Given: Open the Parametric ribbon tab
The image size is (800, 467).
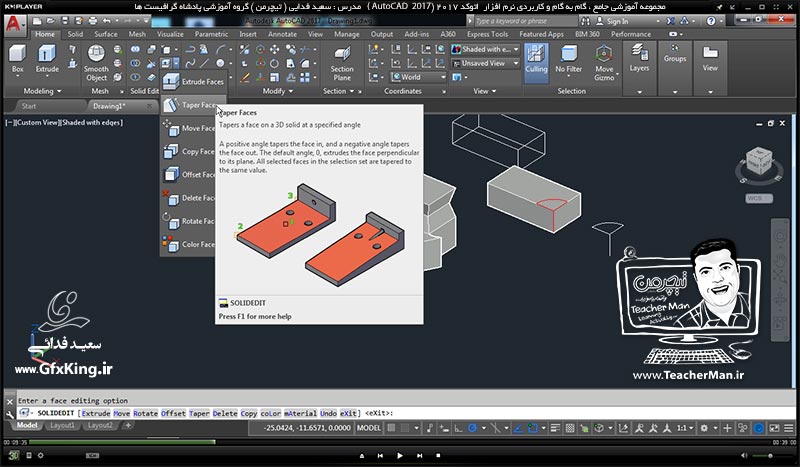Looking at the screenshot, I should 211,34.
